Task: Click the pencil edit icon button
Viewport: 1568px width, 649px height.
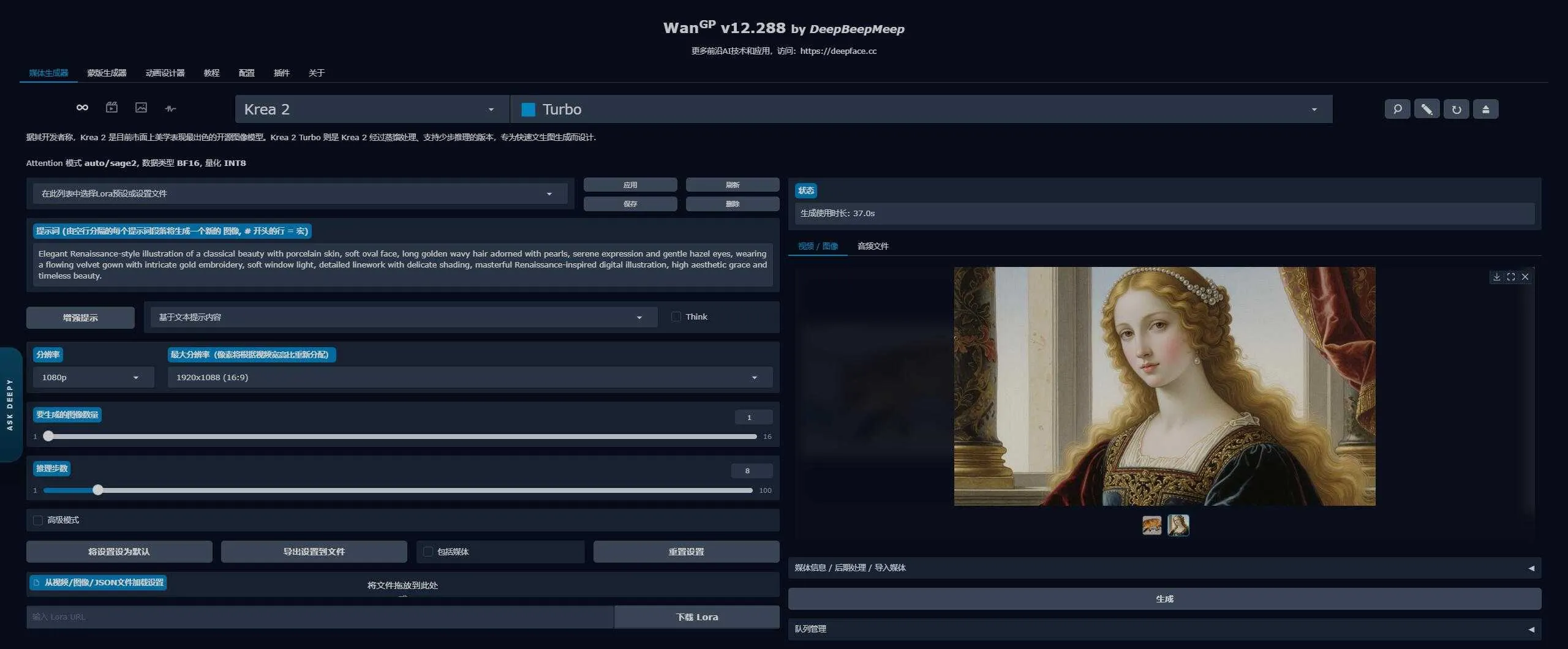Action: pyautogui.click(x=1427, y=109)
